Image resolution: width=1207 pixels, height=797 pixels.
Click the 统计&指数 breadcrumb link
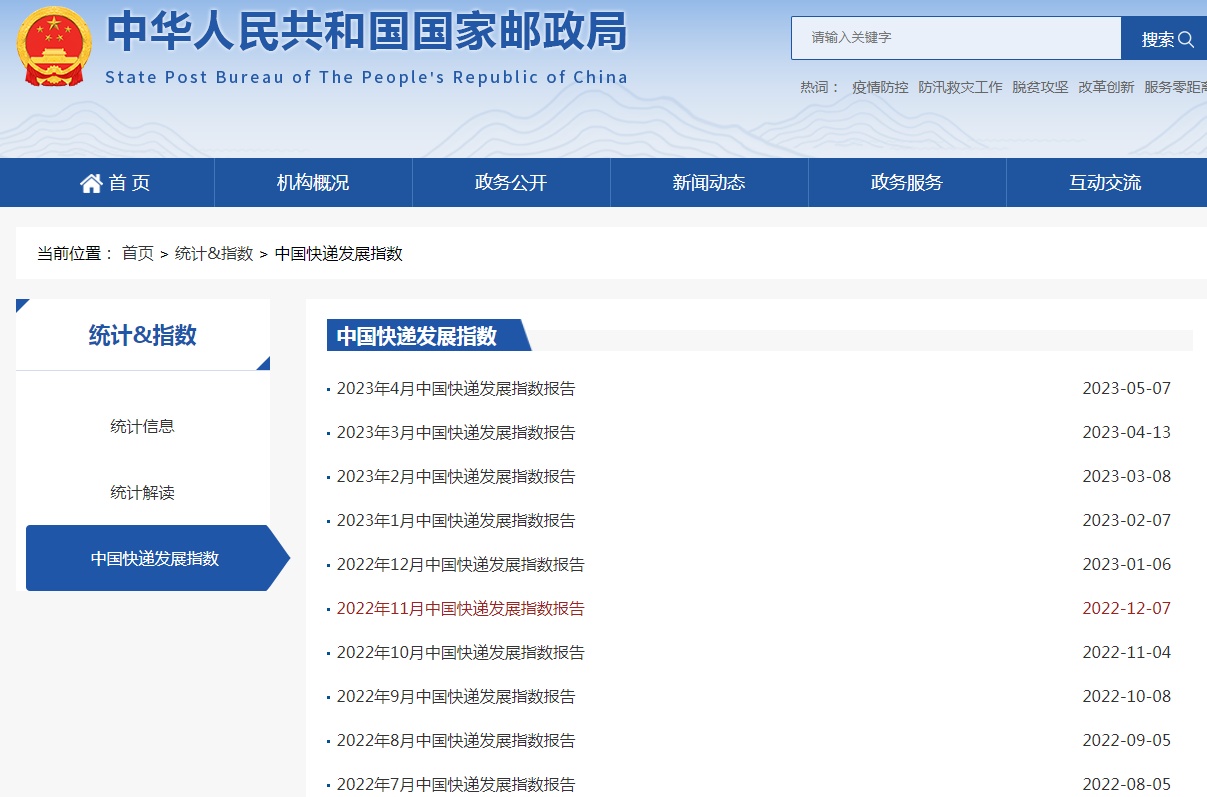[x=214, y=254]
